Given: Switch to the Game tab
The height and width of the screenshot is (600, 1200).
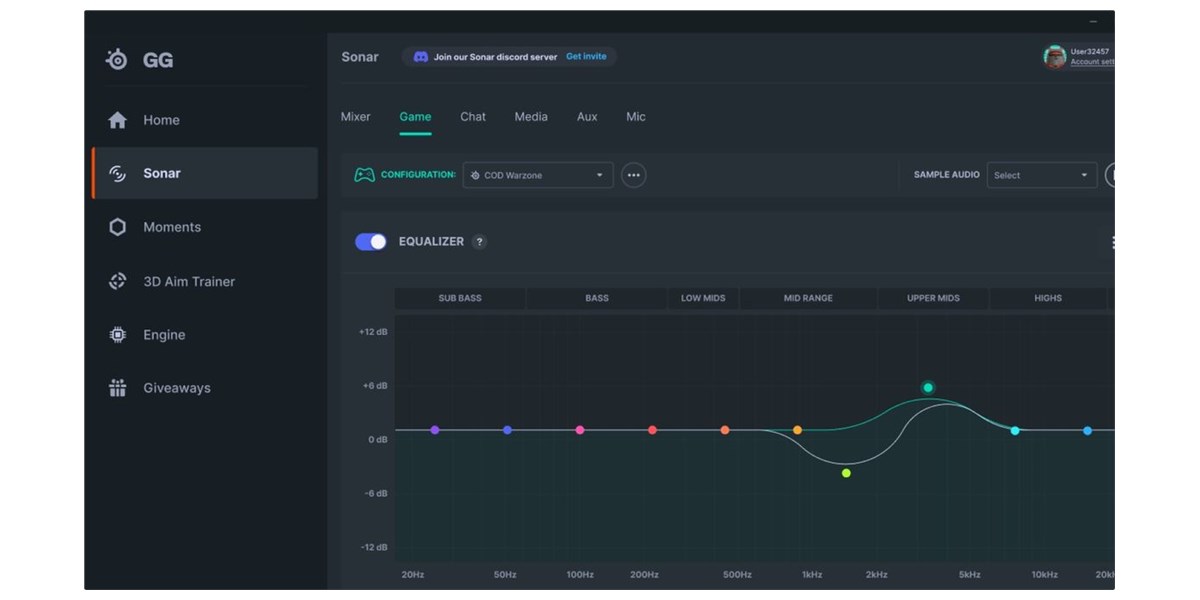Looking at the screenshot, I should click(x=415, y=117).
